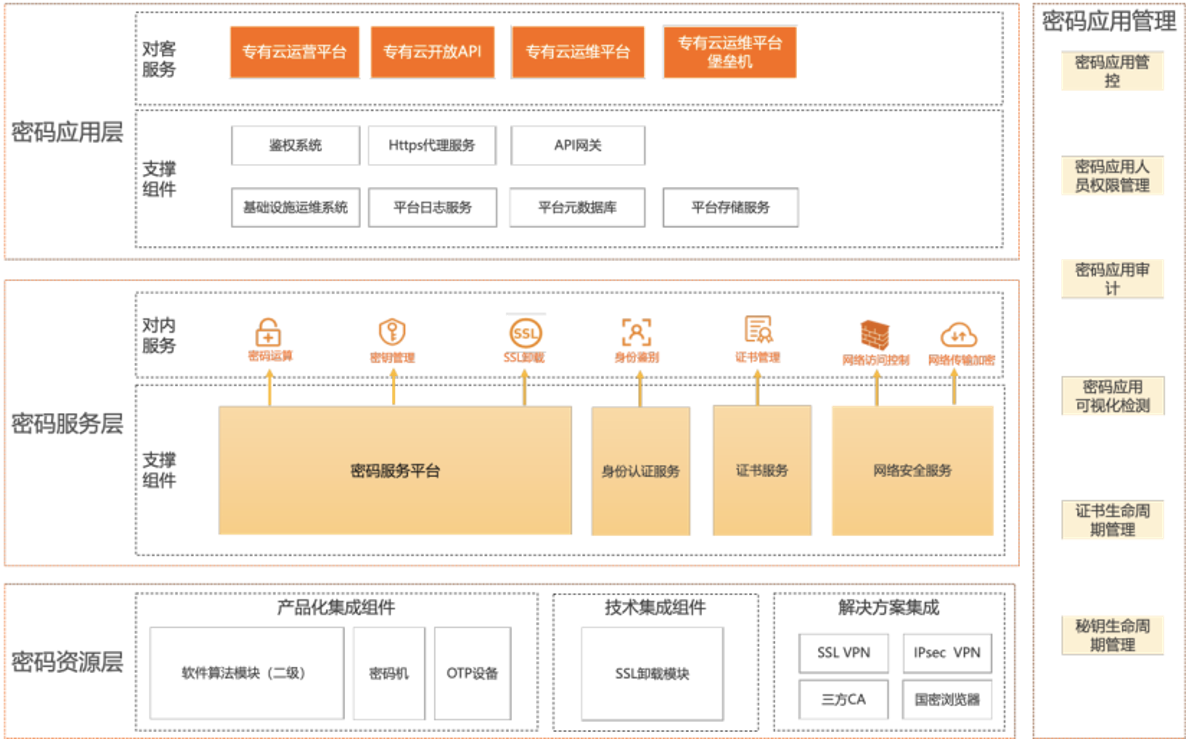Select the 网络传输加密 cloud icon

click(x=958, y=334)
